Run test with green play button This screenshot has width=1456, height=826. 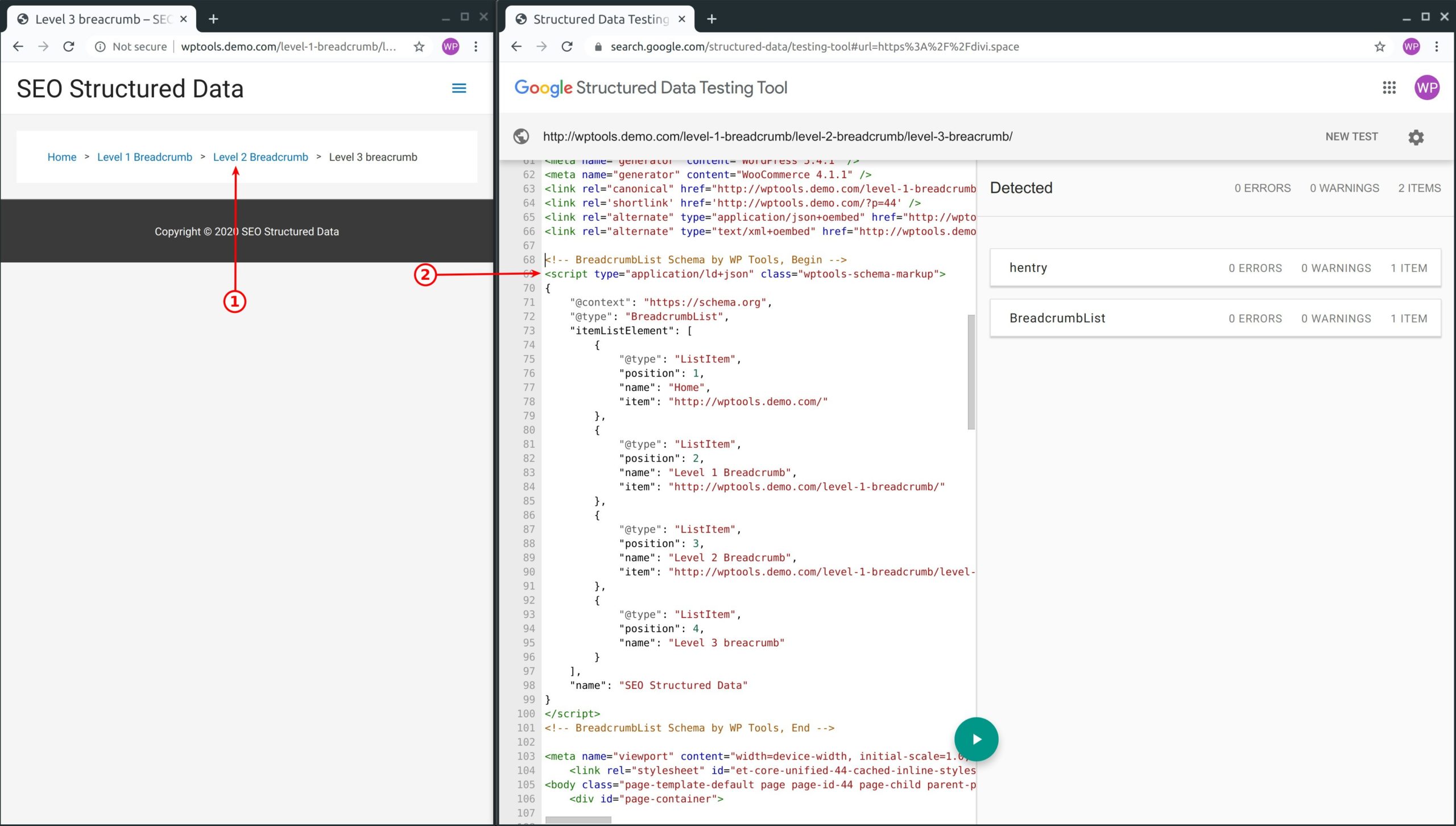pyautogui.click(x=976, y=739)
